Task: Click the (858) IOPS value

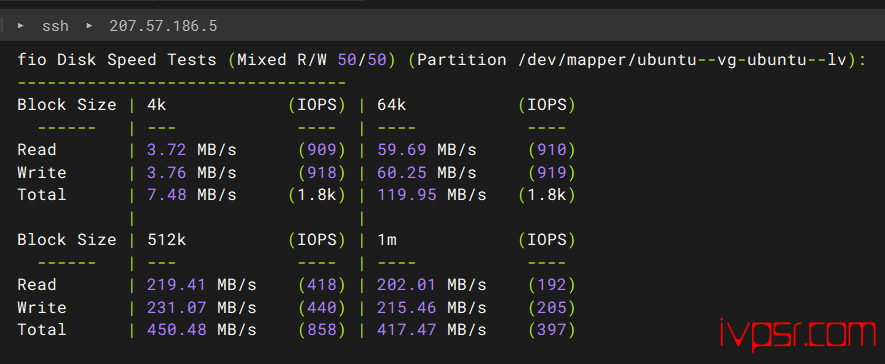Action: click(x=322, y=330)
